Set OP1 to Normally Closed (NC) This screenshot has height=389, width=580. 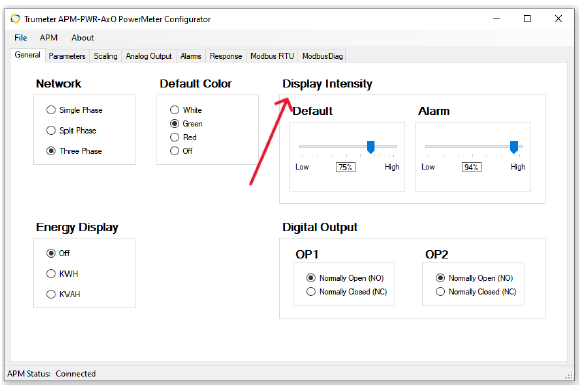tap(347, 292)
